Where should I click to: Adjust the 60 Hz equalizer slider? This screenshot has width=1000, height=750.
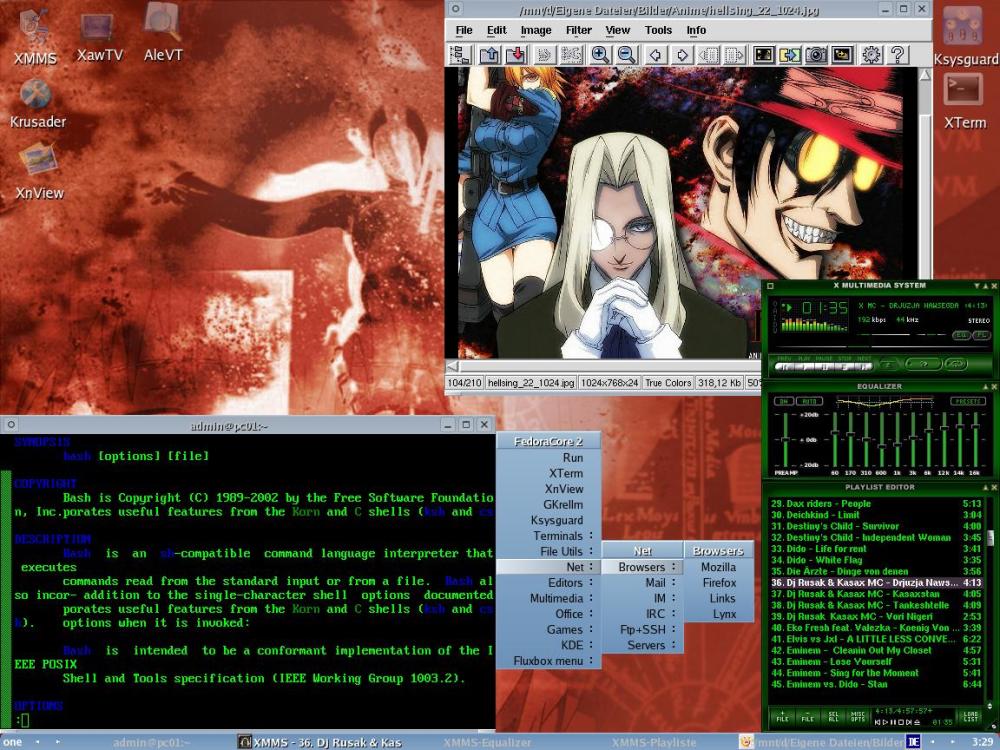[x=835, y=439]
